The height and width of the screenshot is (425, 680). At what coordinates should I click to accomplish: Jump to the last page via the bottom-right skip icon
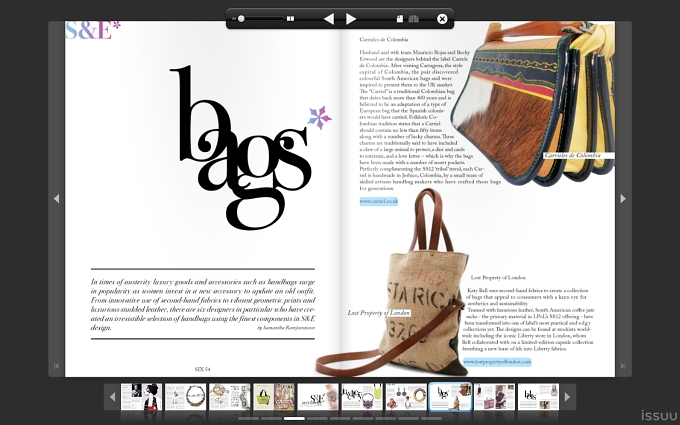pos(623,366)
